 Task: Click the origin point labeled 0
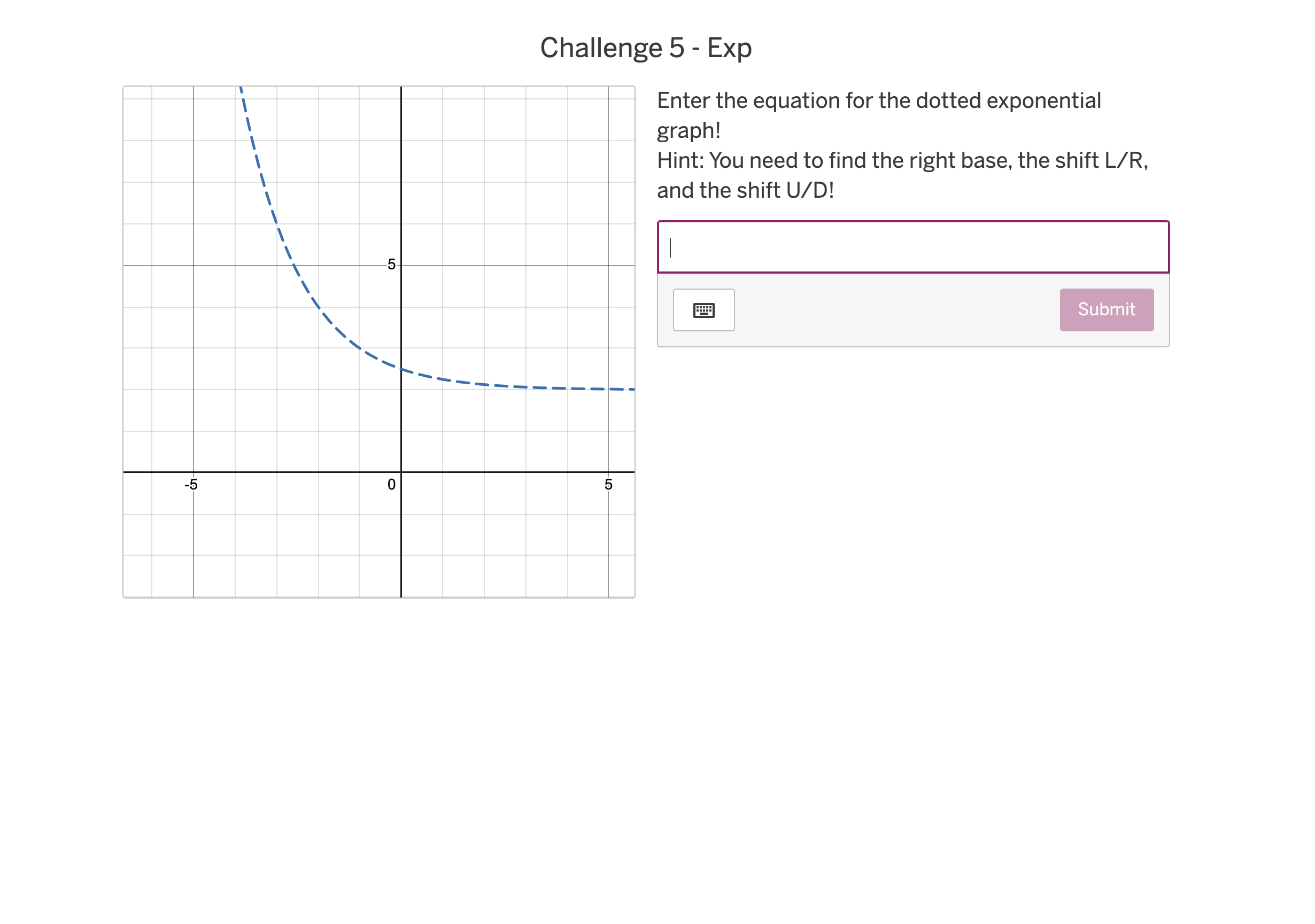click(391, 485)
